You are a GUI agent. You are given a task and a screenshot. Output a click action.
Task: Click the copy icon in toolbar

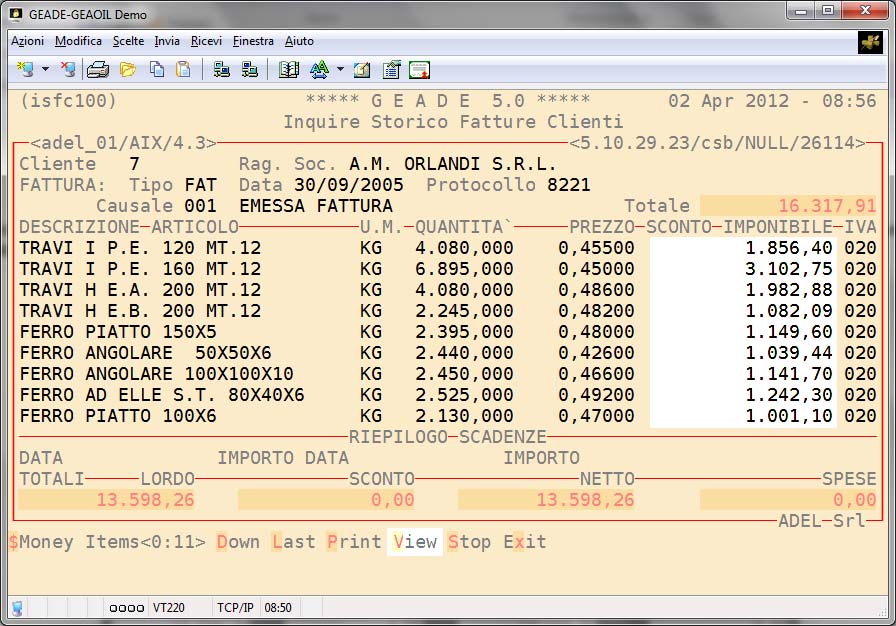[x=157, y=70]
